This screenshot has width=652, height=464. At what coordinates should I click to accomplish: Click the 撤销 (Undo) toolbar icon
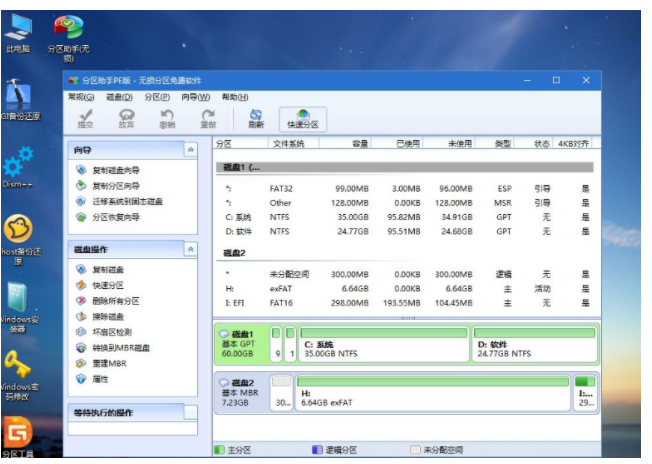click(167, 118)
